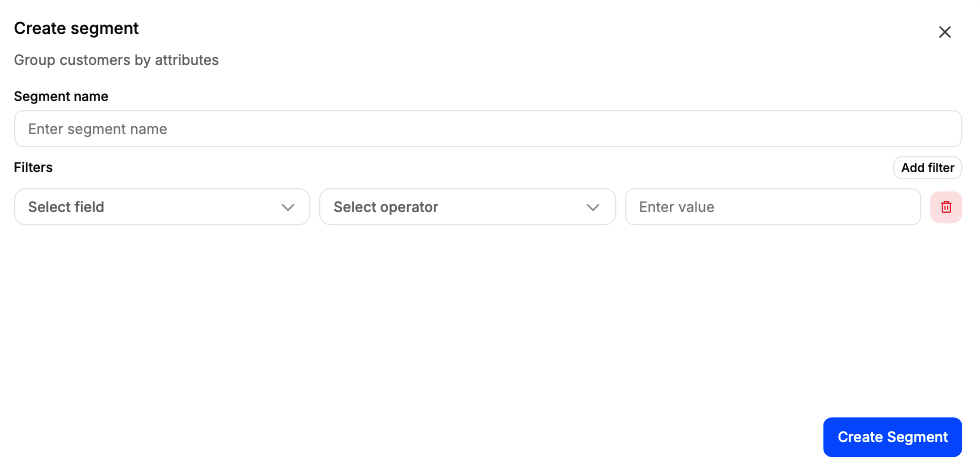Click the Create segment dialog title

coord(76,28)
